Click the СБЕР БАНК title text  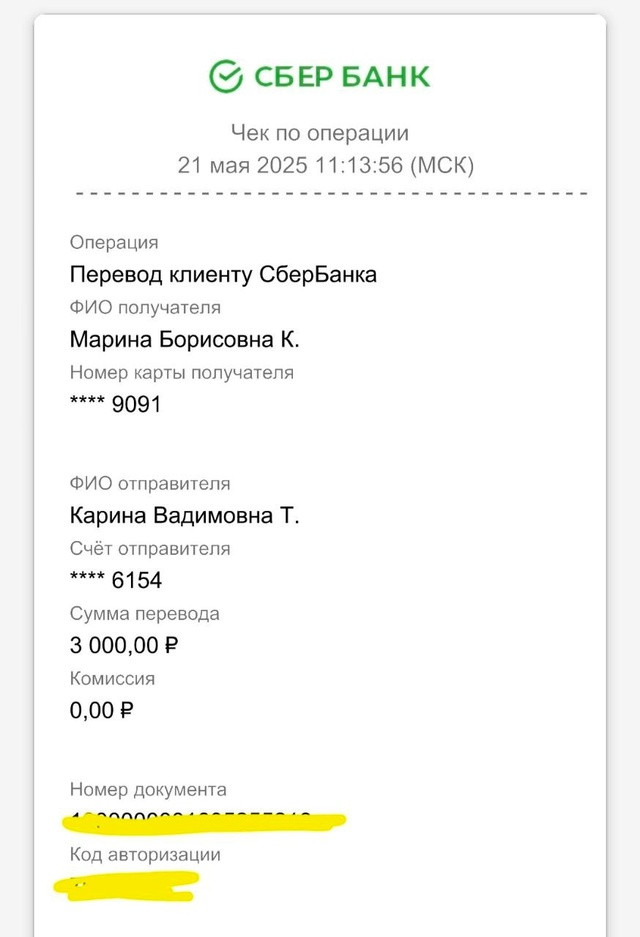[342, 77]
